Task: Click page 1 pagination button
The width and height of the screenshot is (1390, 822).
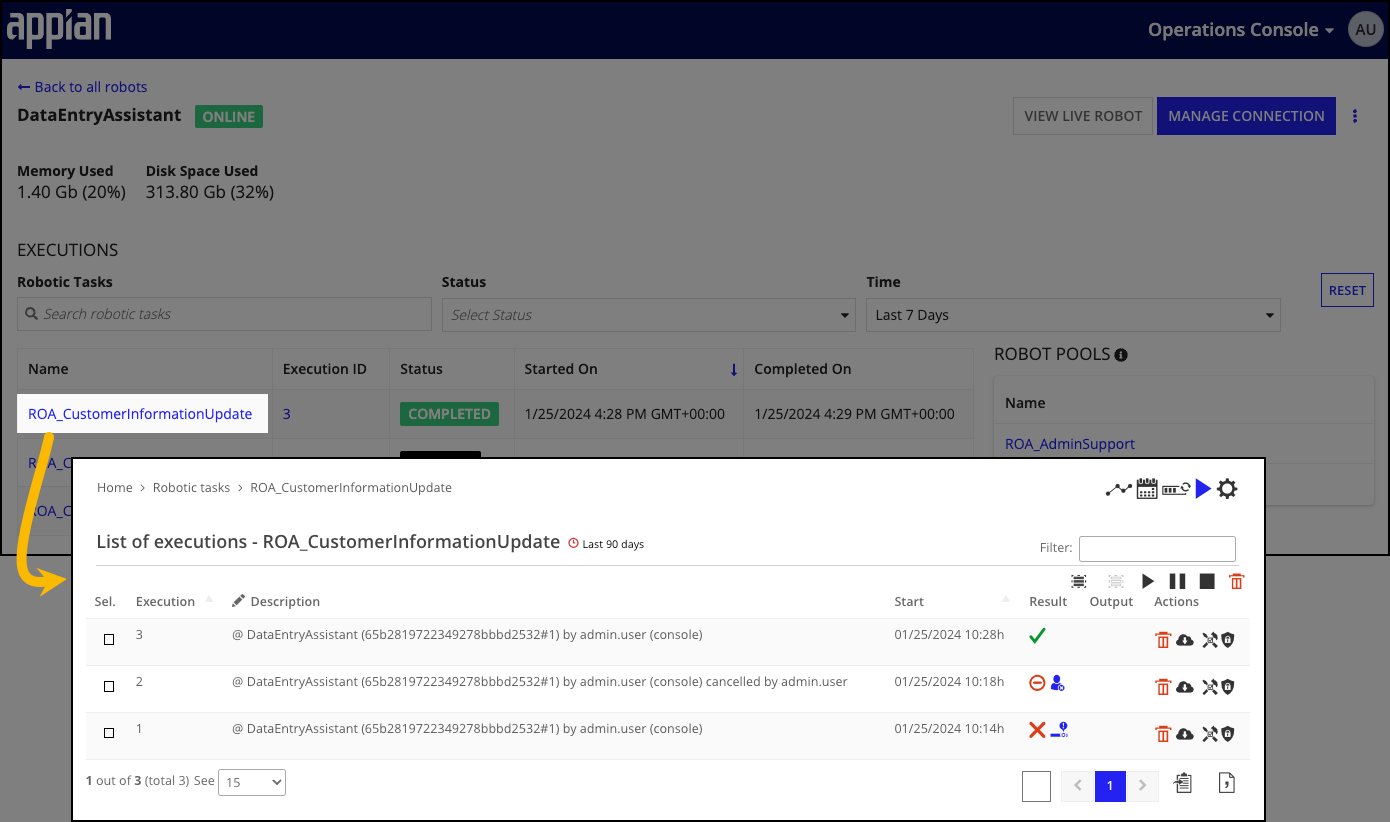Action: 1110,786
